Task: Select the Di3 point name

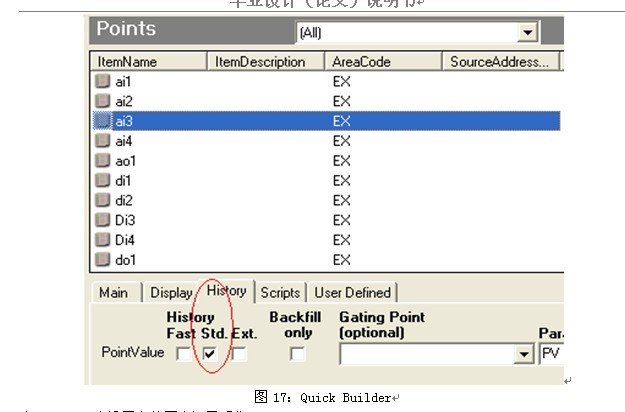Action: [125, 220]
